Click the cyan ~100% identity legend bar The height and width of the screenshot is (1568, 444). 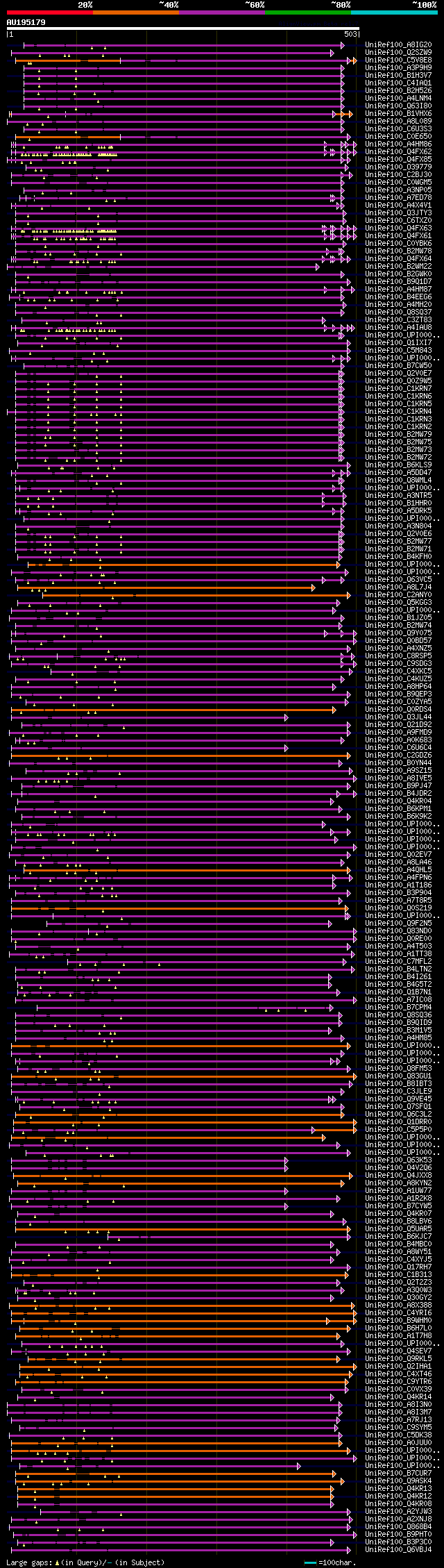tap(394, 12)
